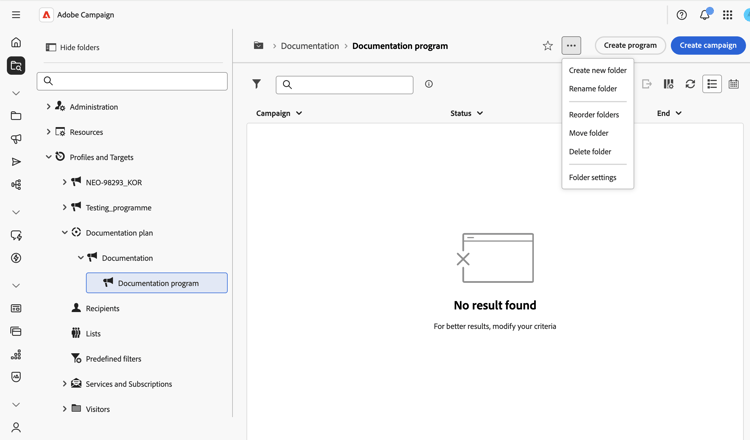
Task: Open Deliveries paper-plane sidebar icon
Action: tap(16, 162)
